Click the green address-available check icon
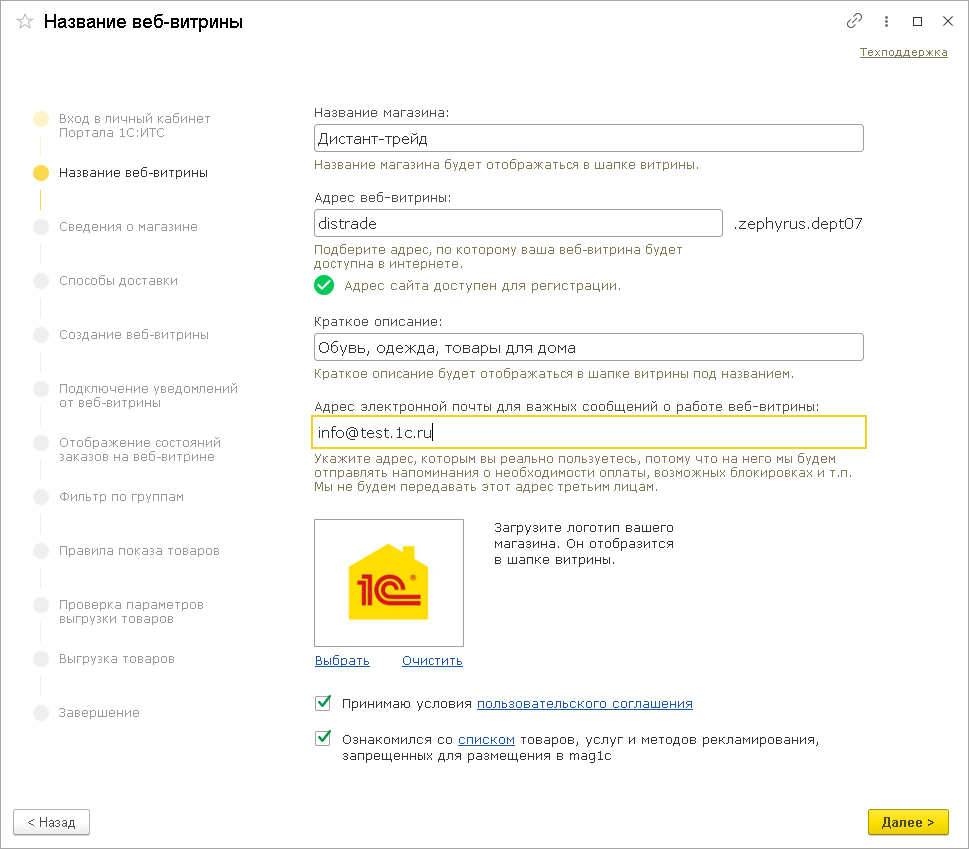This screenshot has width=969, height=849. 324,286
